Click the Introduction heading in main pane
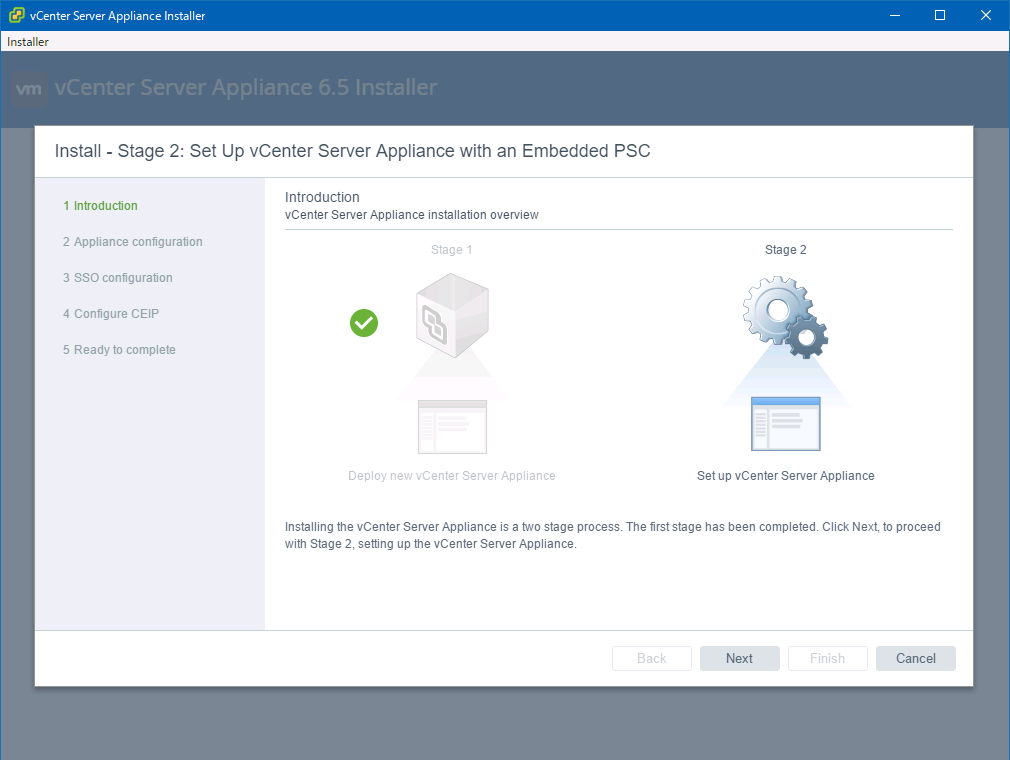 322,197
